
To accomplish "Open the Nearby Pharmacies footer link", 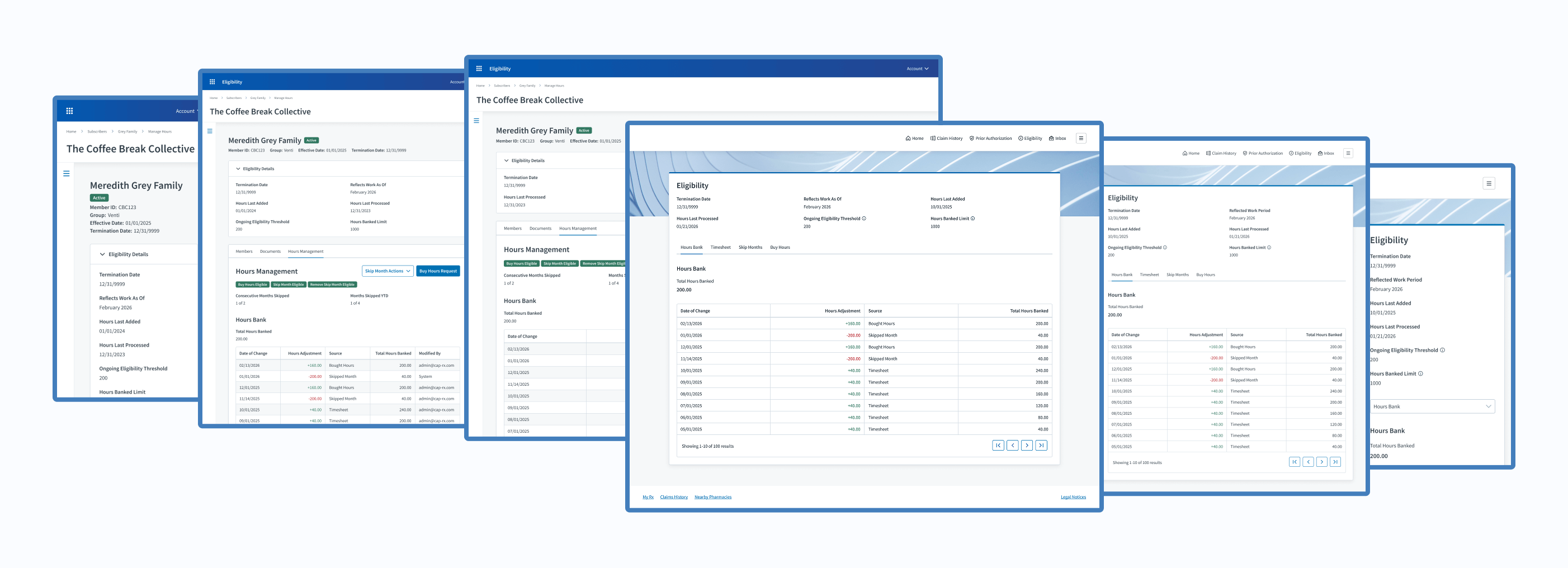I will pos(713,497).
